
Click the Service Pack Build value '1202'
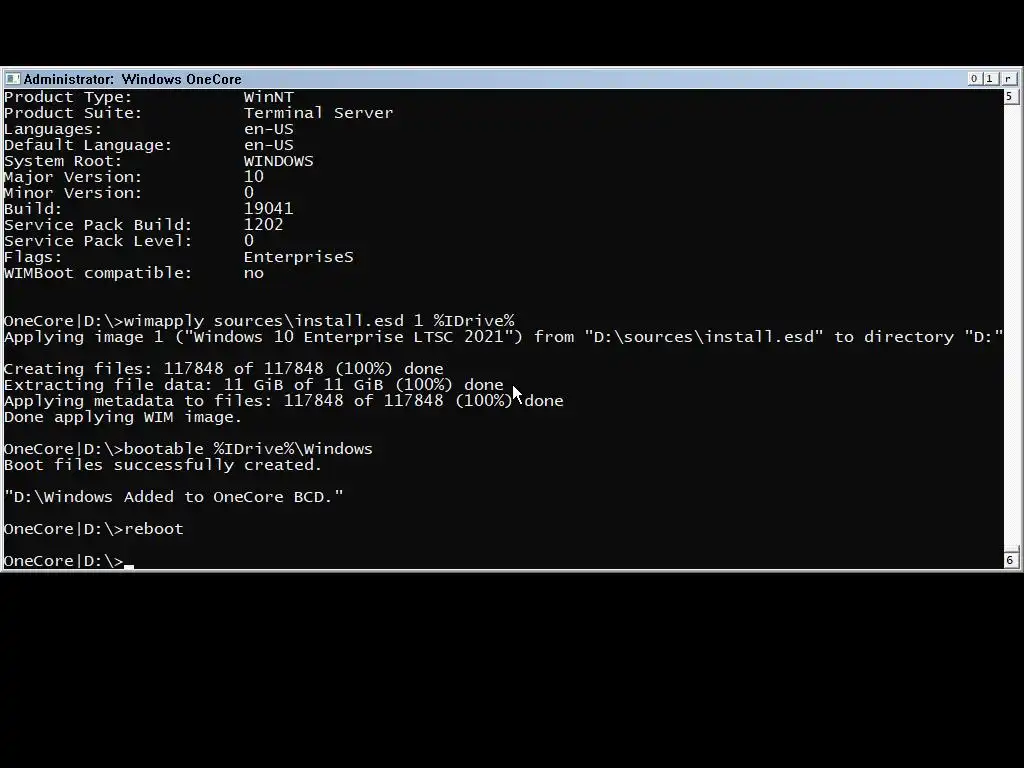[x=263, y=225]
